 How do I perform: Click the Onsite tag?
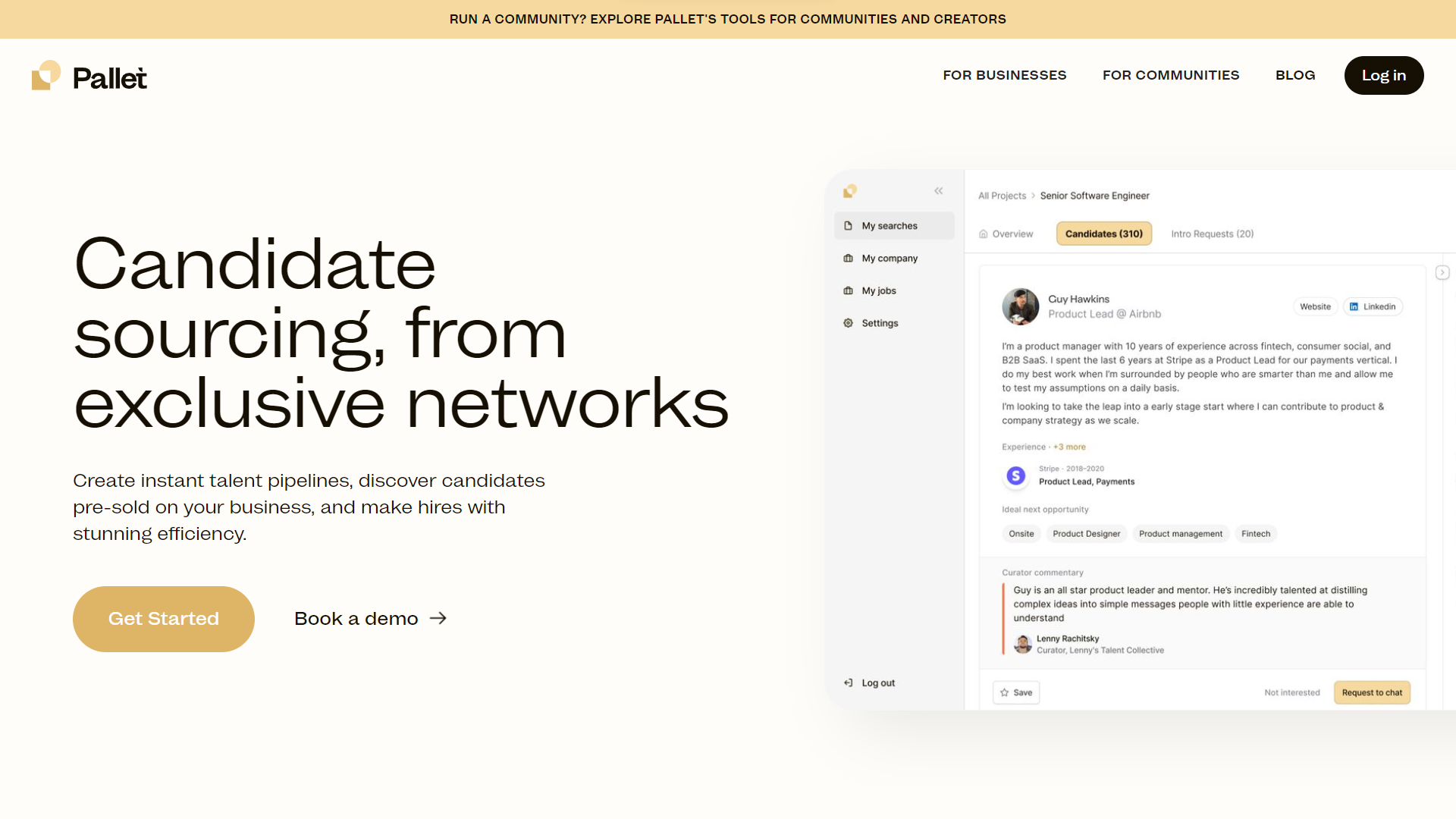coord(1021,534)
